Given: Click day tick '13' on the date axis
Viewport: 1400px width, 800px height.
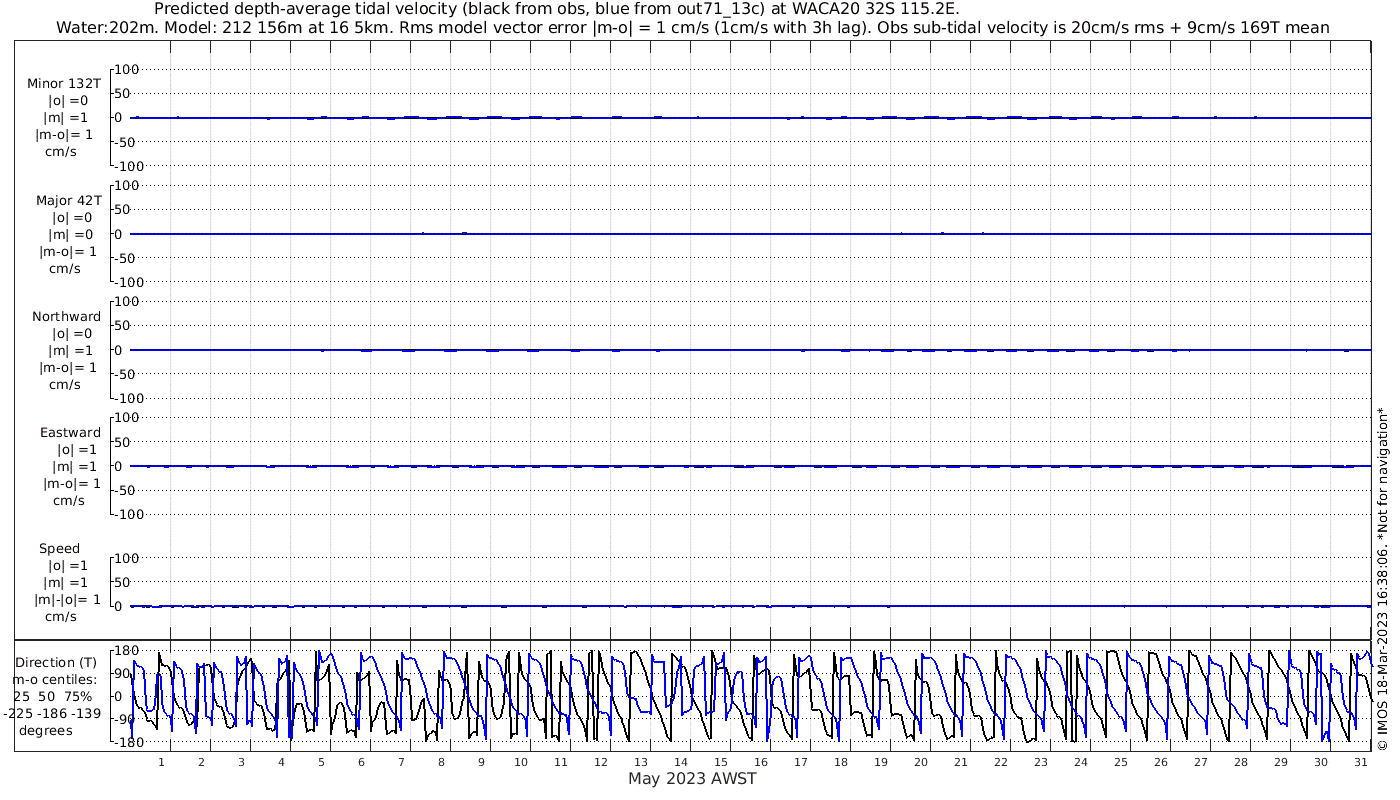Looking at the screenshot, I should [x=641, y=762].
